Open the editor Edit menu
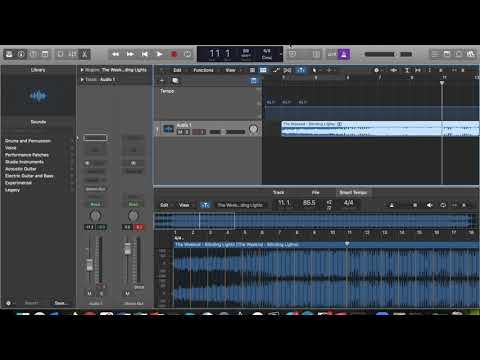The width and height of the screenshot is (480, 360). pyautogui.click(x=164, y=205)
